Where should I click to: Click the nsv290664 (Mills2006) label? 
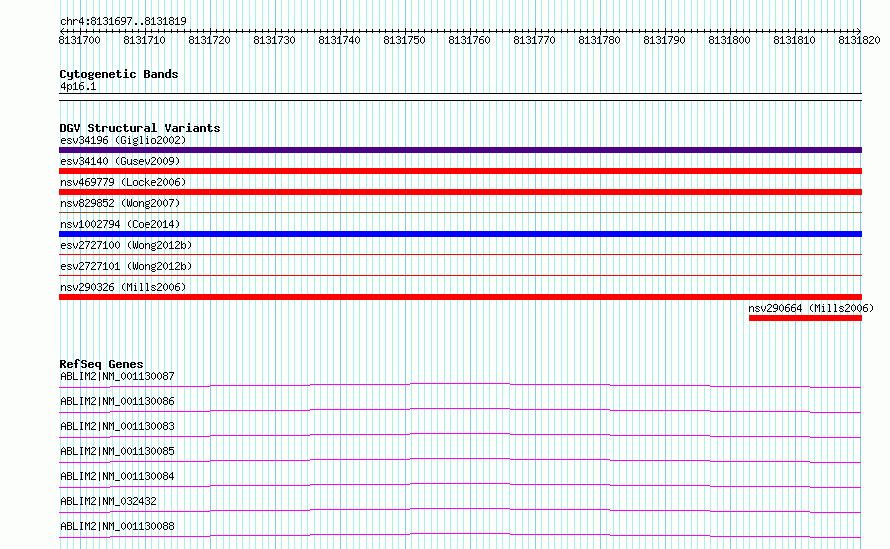coord(811,308)
